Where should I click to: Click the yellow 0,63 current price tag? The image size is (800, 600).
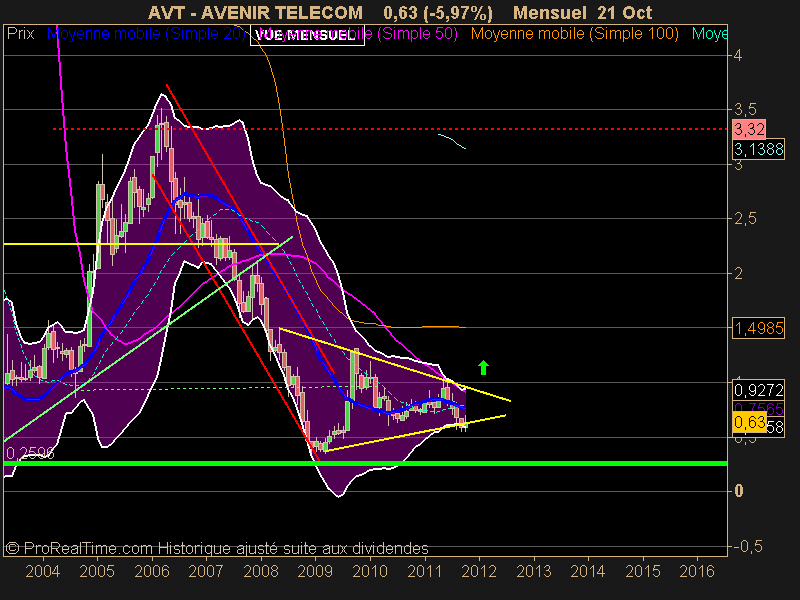pyautogui.click(x=749, y=422)
